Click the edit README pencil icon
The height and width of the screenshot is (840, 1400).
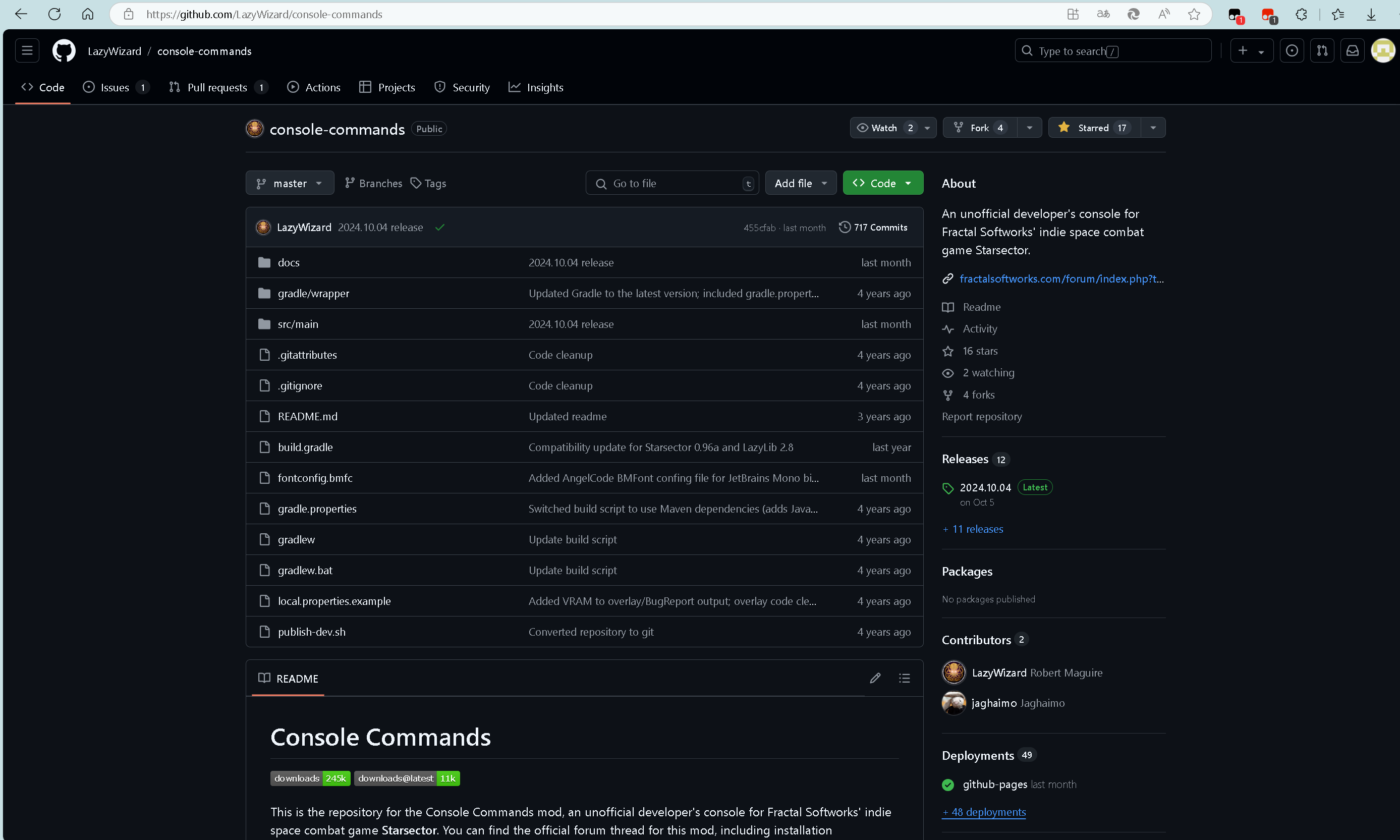875,678
